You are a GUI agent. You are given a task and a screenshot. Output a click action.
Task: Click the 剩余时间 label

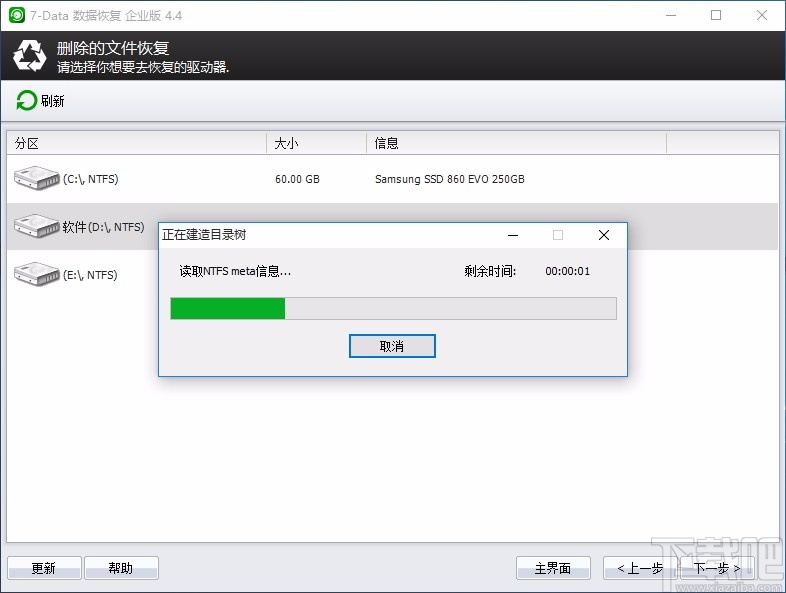tap(490, 271)
